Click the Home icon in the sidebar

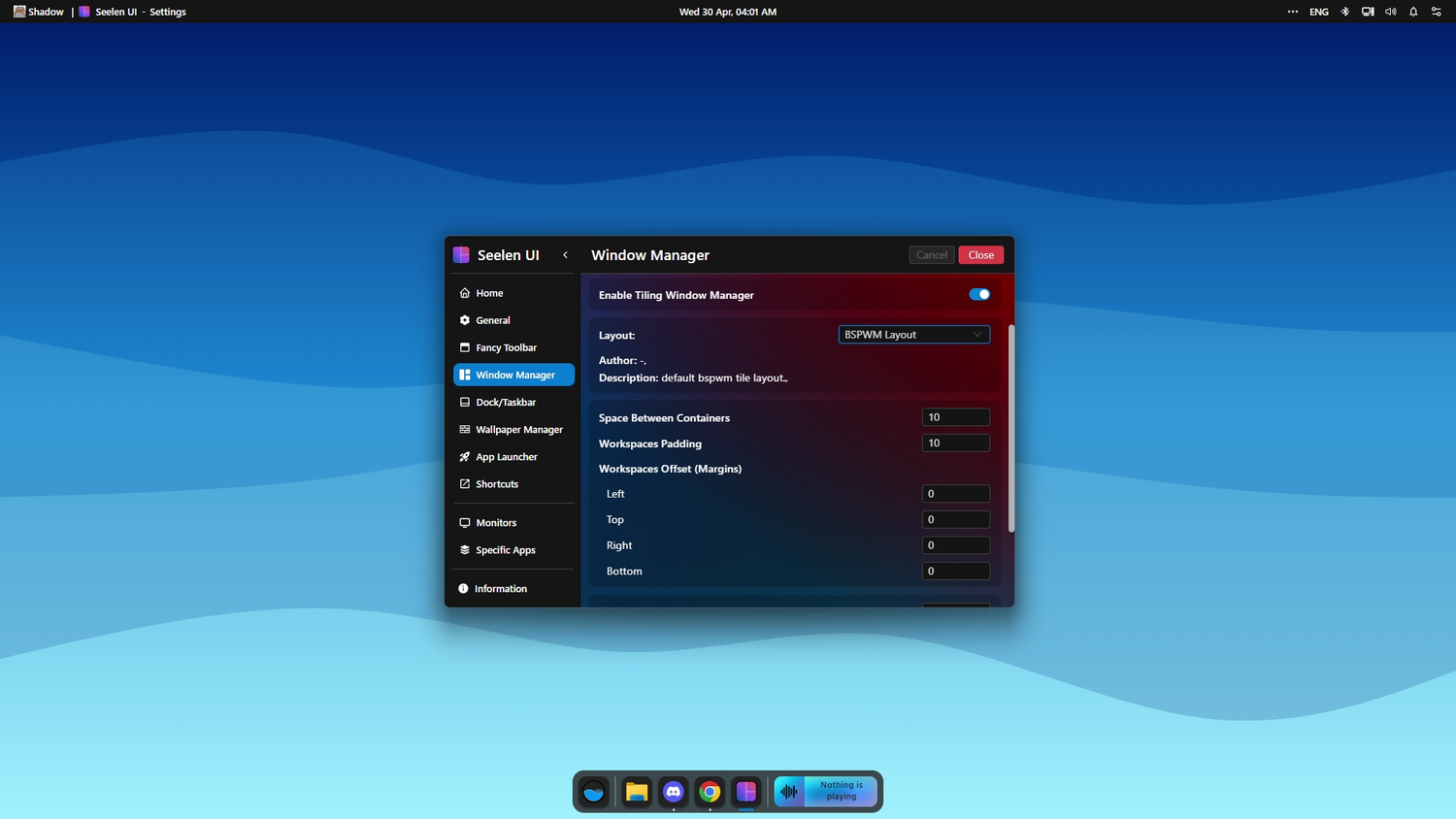pos(465,293)
